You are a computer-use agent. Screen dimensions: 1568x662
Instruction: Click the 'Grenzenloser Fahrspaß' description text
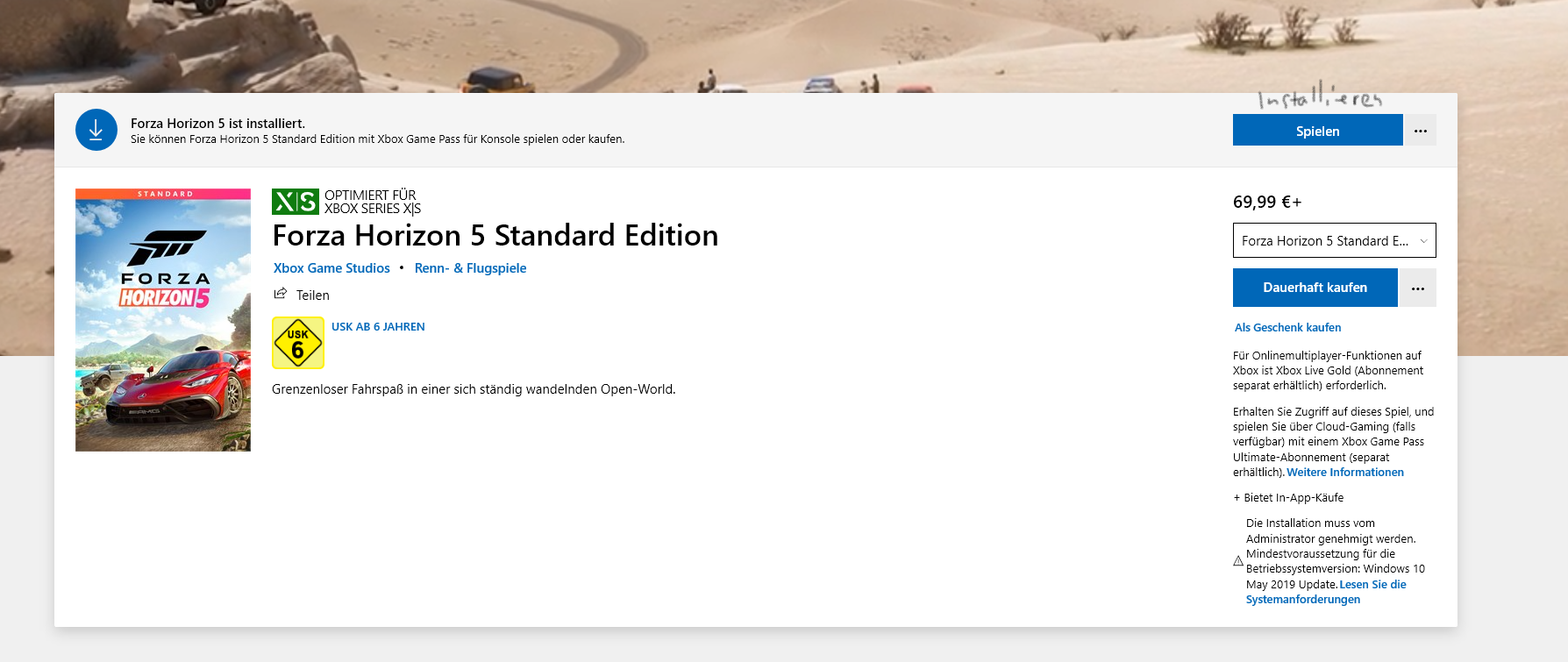[x=474, y=389]
